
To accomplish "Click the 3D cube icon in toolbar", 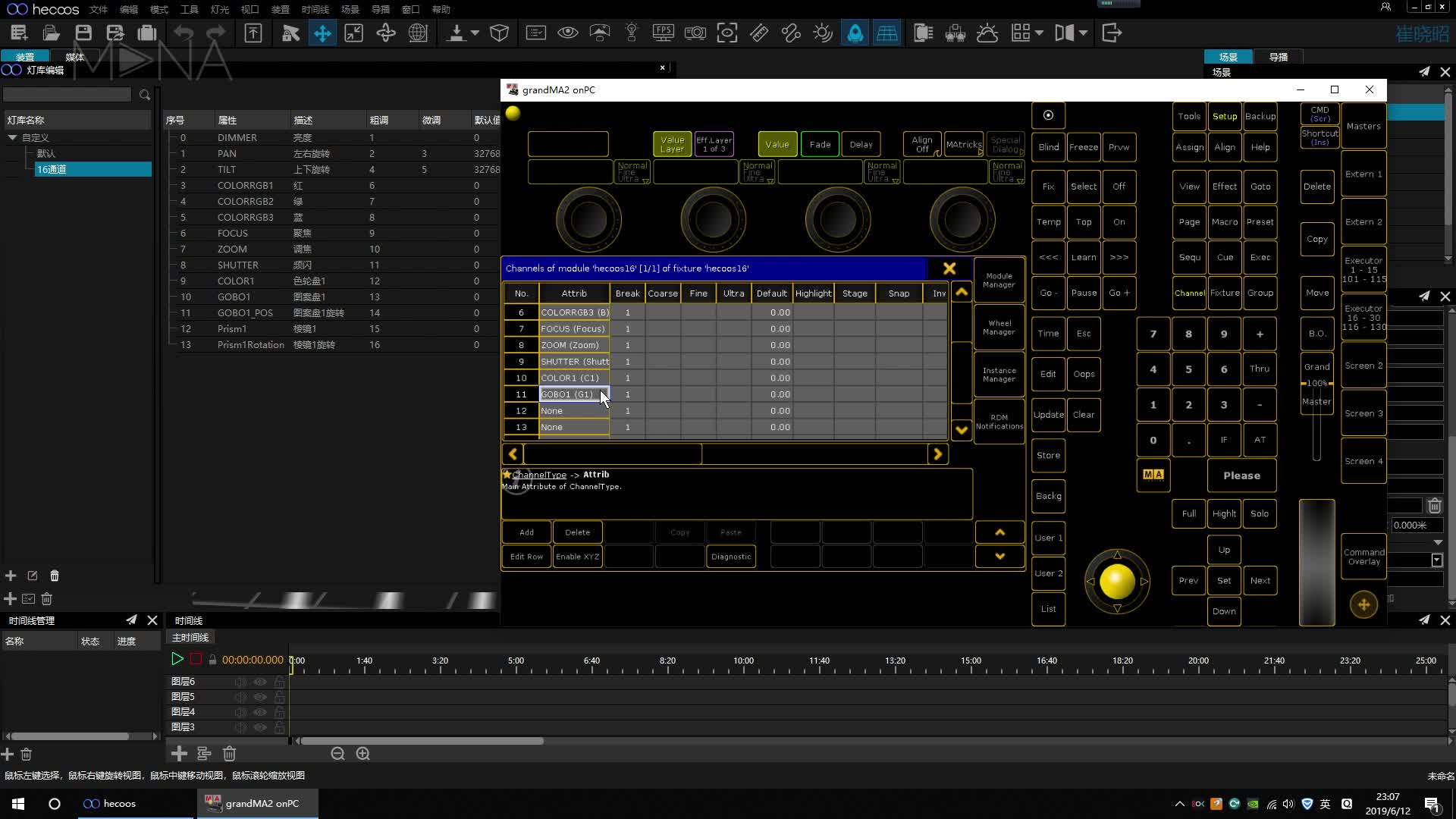I will (x=499, y=33).
